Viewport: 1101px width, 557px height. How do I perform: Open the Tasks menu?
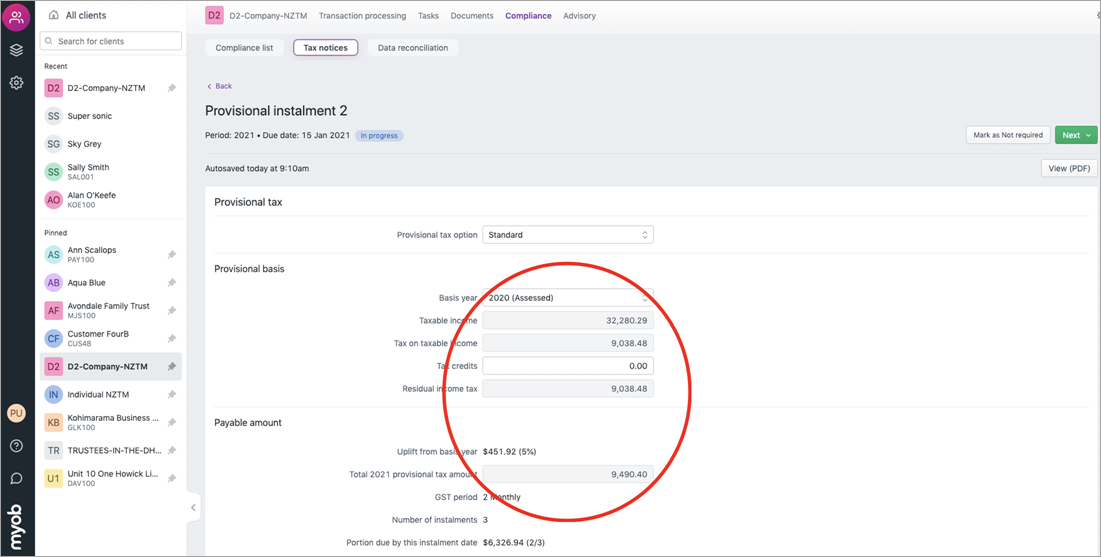pos(428,15)
